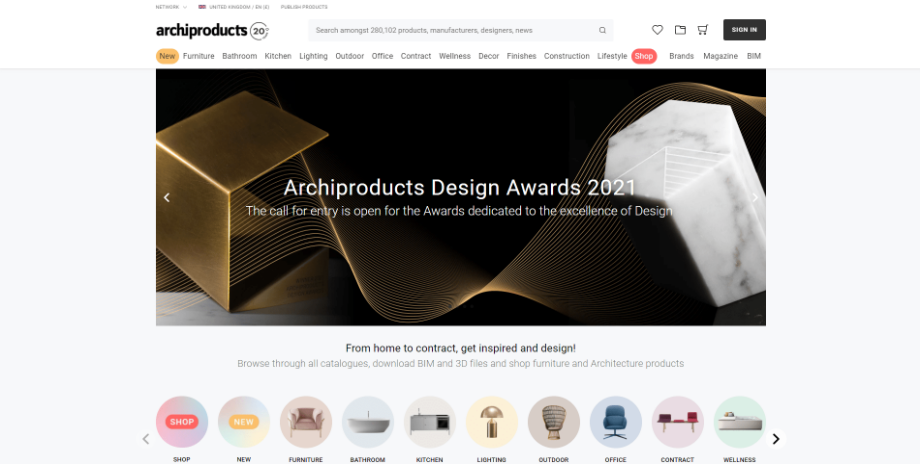Screen dimensions: 920x464
Task: Click the search magnifier icon
Action: coord(602,31)
